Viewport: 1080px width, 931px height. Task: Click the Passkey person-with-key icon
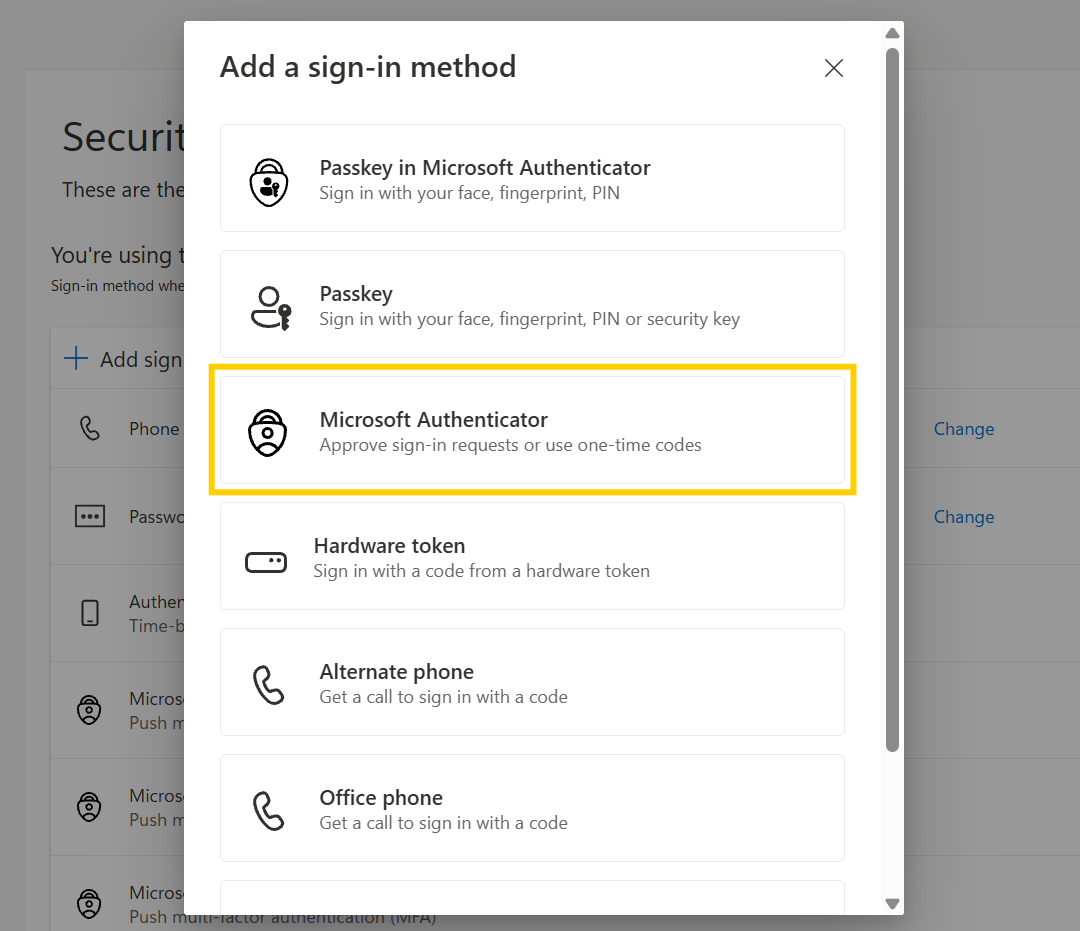pos(271,308)
